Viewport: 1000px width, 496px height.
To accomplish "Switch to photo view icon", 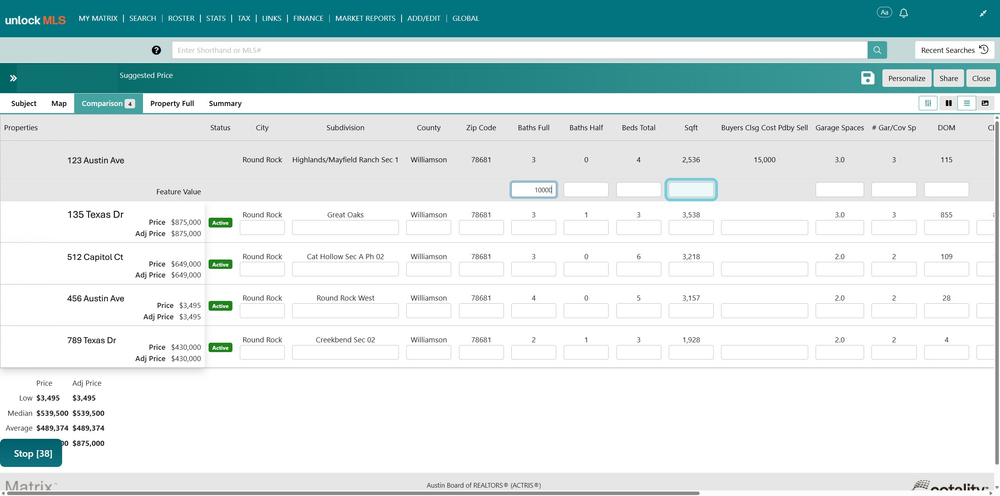I will 985,103.
